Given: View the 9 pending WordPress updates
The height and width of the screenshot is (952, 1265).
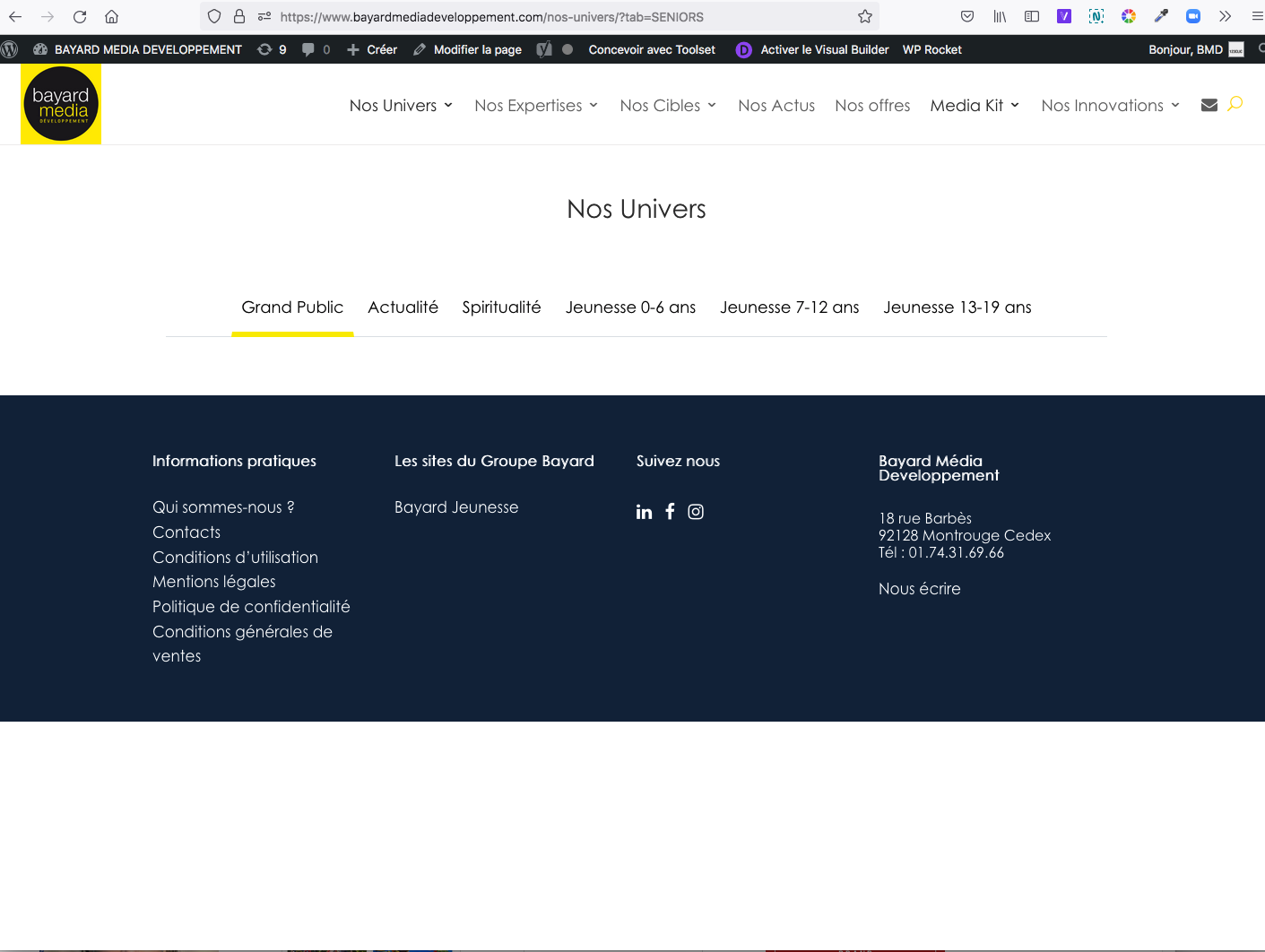Looking at the screenshot, I should pyautogui.click(x=272, y=49).
